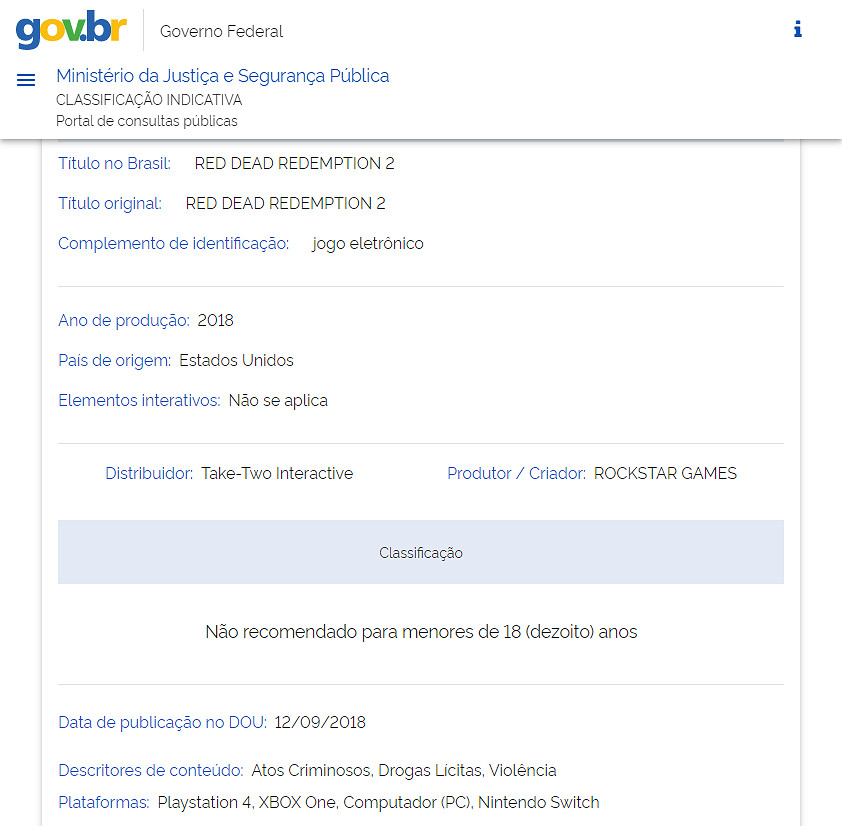Click the DOU publication date 12/09/2018

[320, 722]
